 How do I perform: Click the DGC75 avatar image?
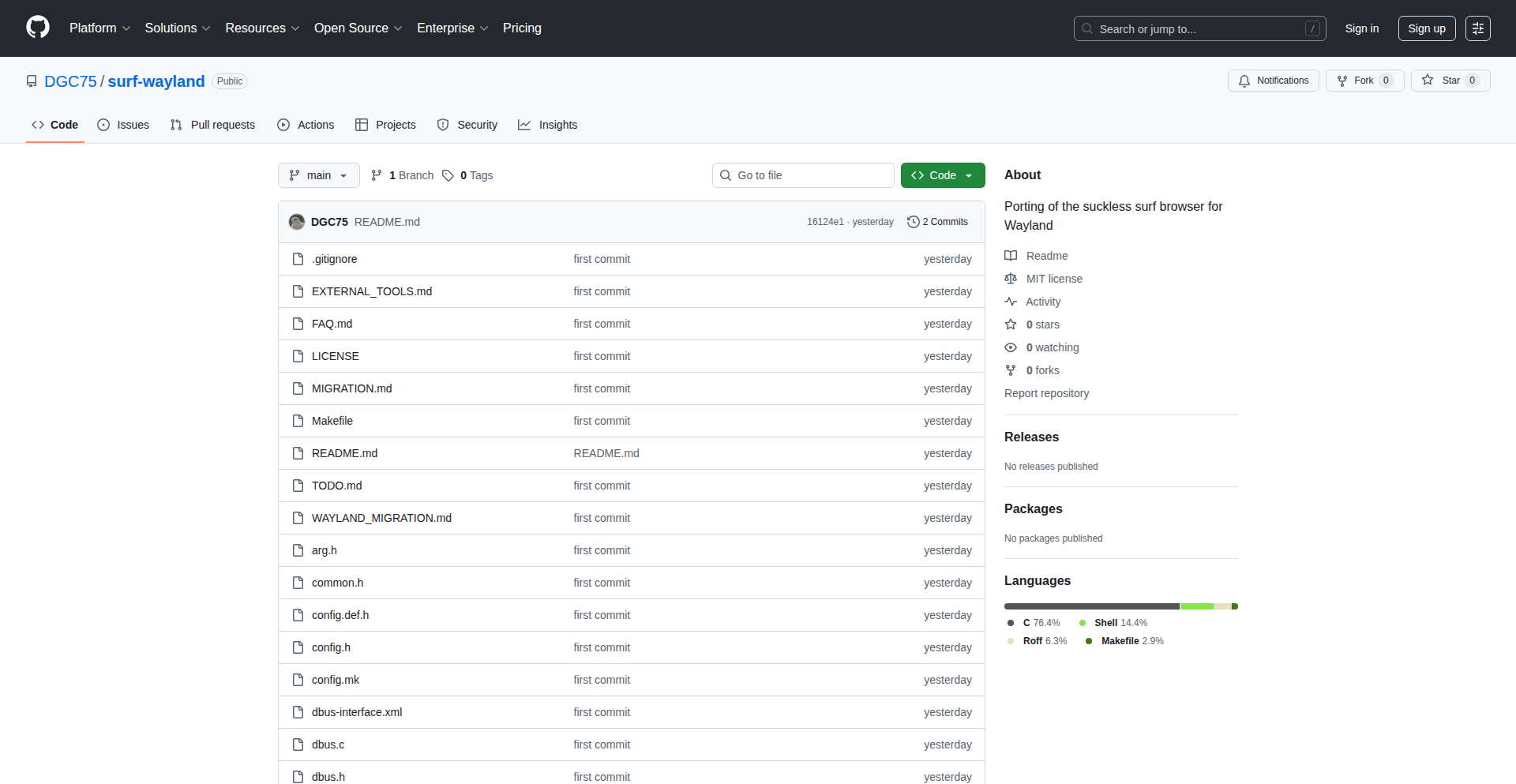(x=297, y=222)
